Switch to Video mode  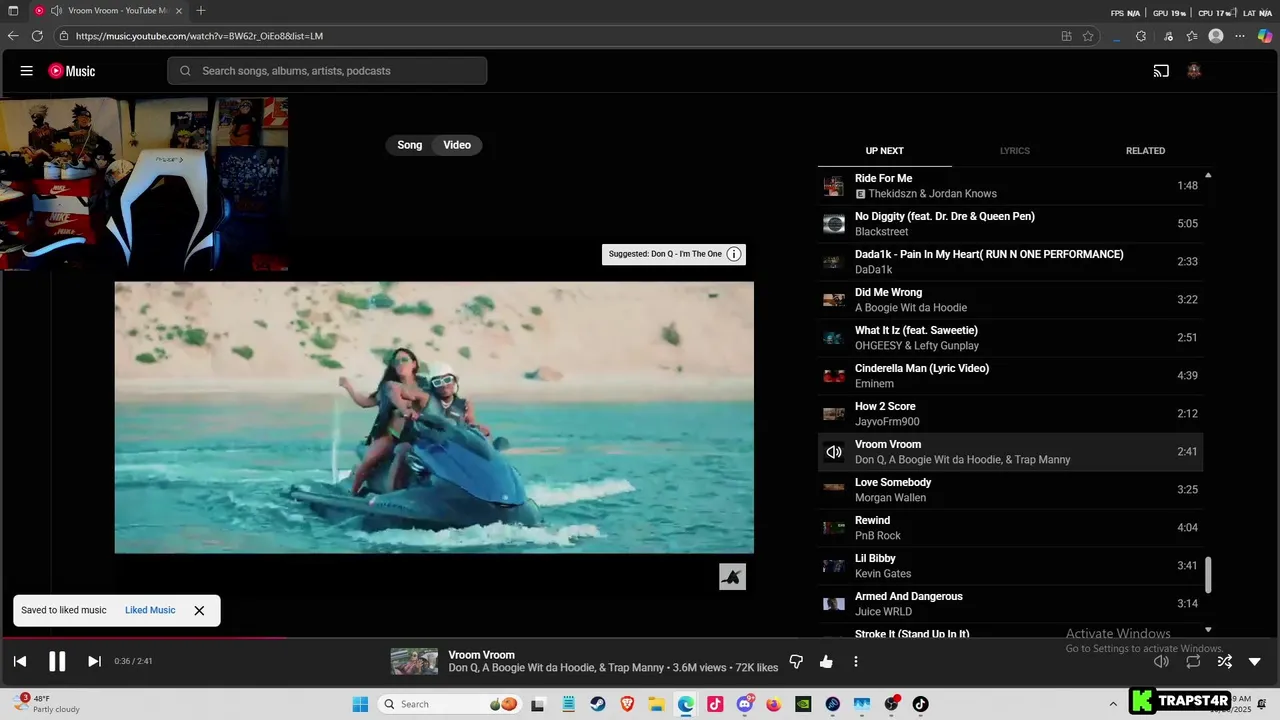click(x=457, y=145)
